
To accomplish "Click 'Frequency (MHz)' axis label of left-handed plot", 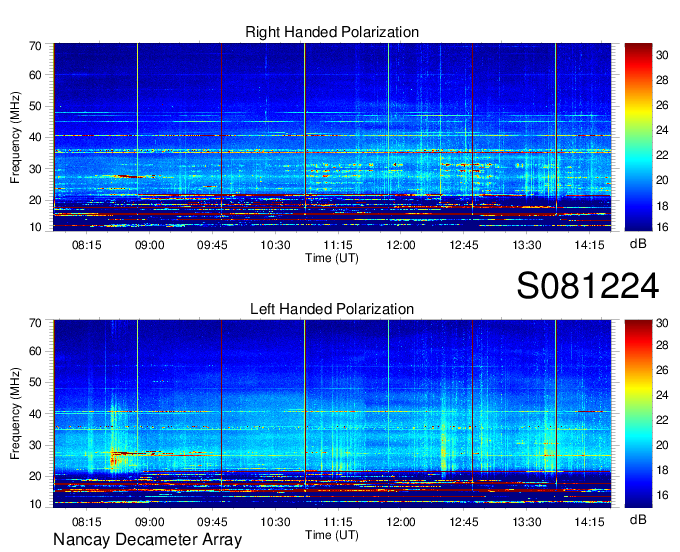I will pos(15,414).
